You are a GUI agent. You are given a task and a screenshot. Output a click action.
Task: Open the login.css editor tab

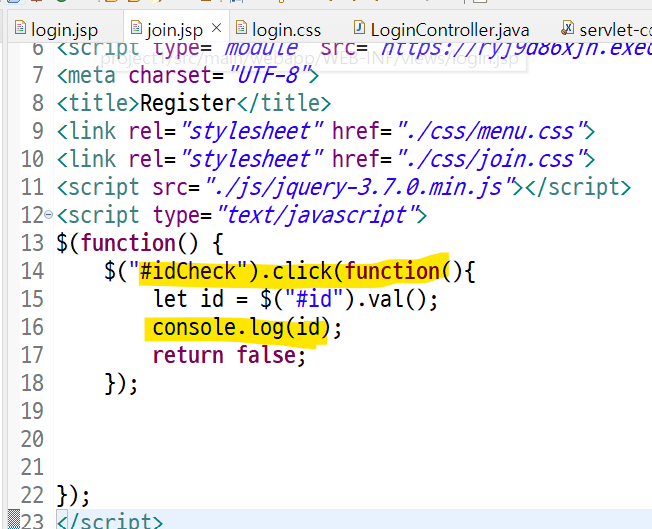[x=278, y=30]
